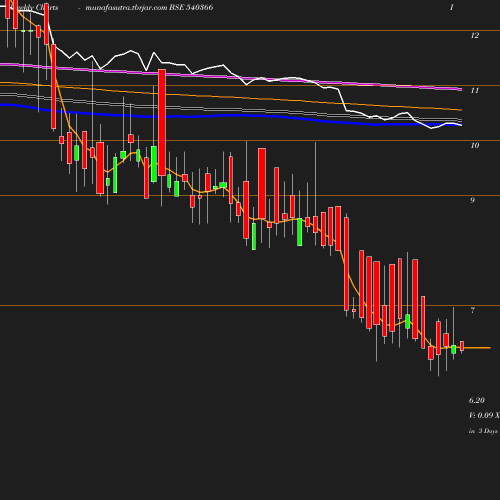Click the current price value 6.20
The height and width of the screenshot is (500, 500).
point(477,400)
